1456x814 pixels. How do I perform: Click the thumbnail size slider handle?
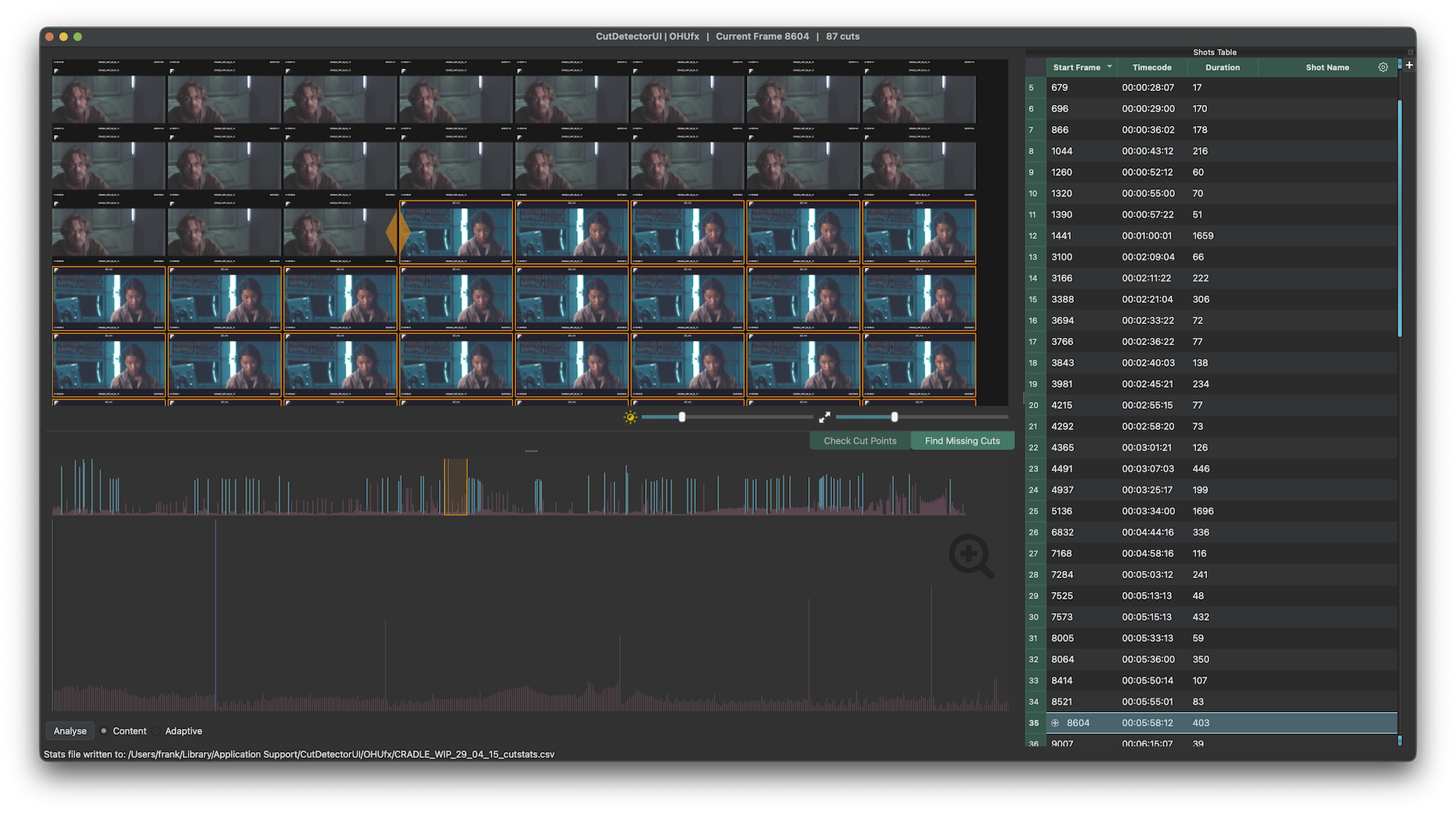(x=895, y=417)
